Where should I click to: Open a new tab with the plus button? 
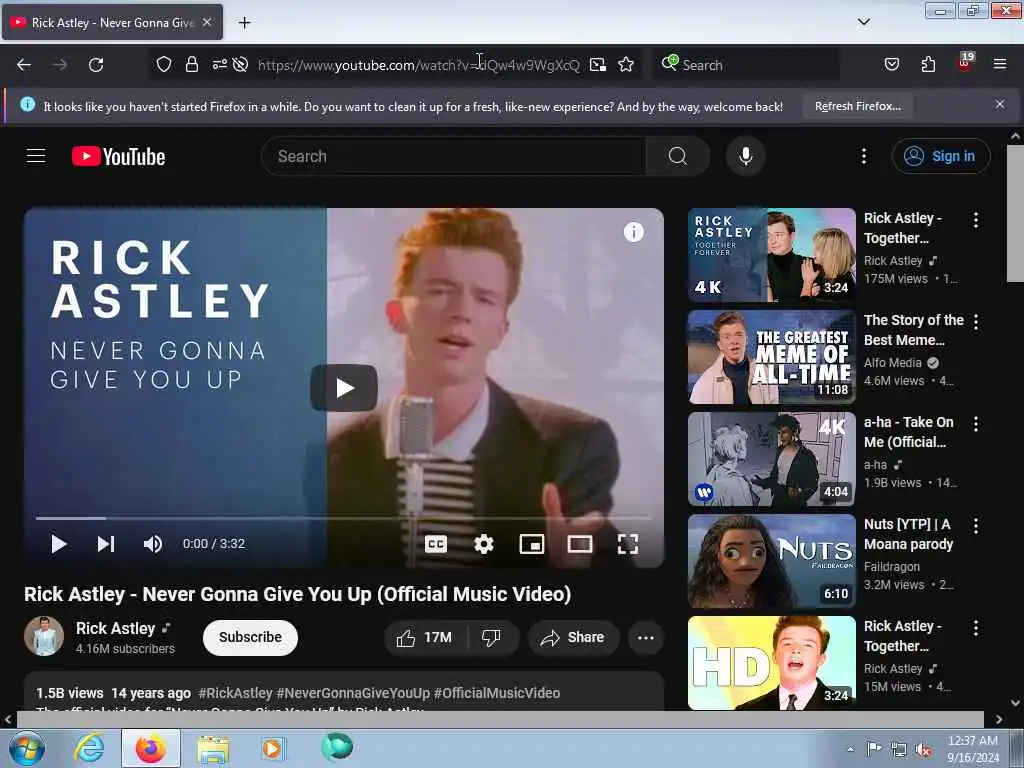pos(244,23)
